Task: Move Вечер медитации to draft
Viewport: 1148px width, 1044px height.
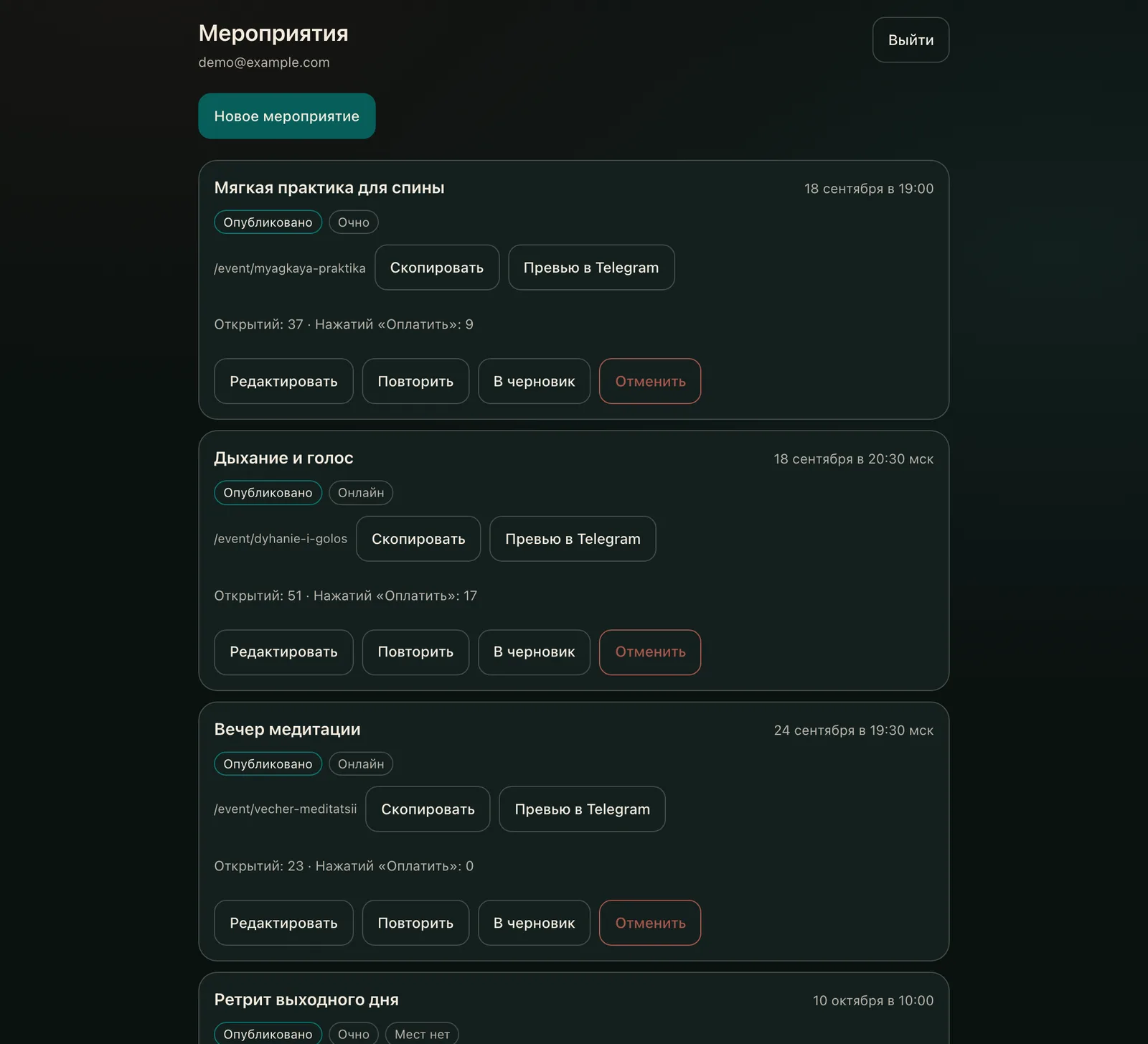Action: (534, 923)
